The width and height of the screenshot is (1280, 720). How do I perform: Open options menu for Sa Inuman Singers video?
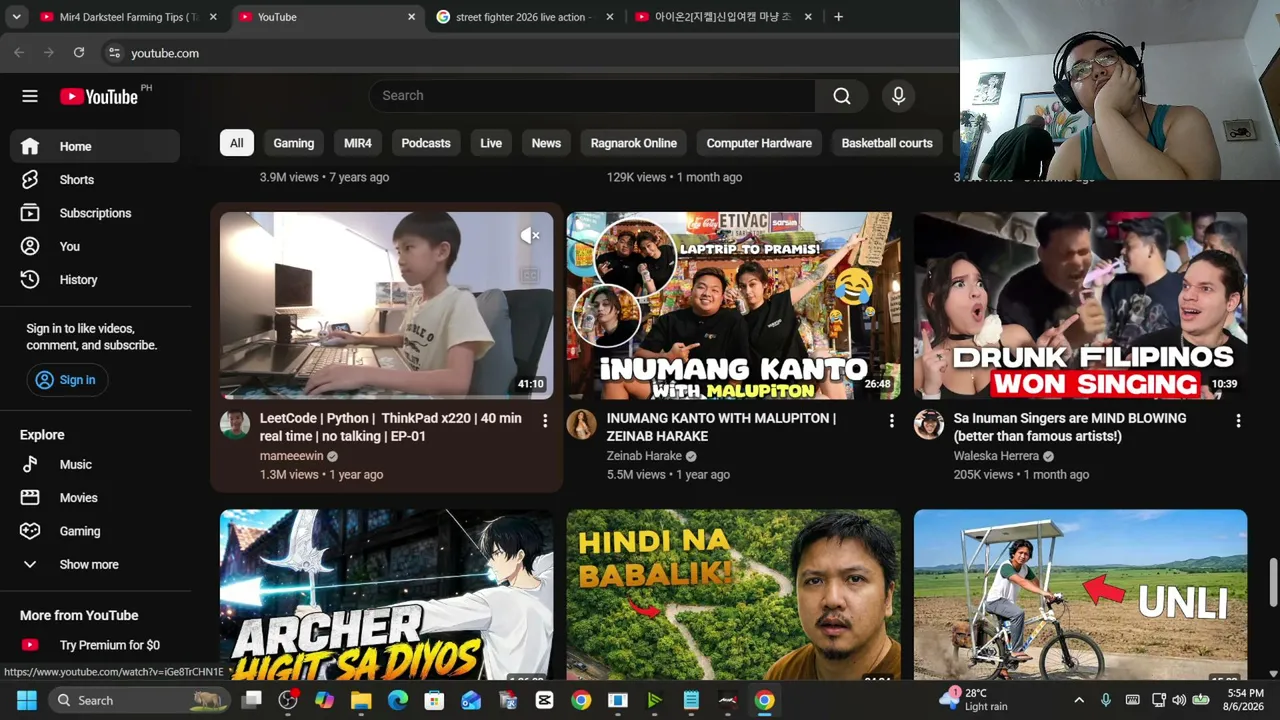point(1239,421)
